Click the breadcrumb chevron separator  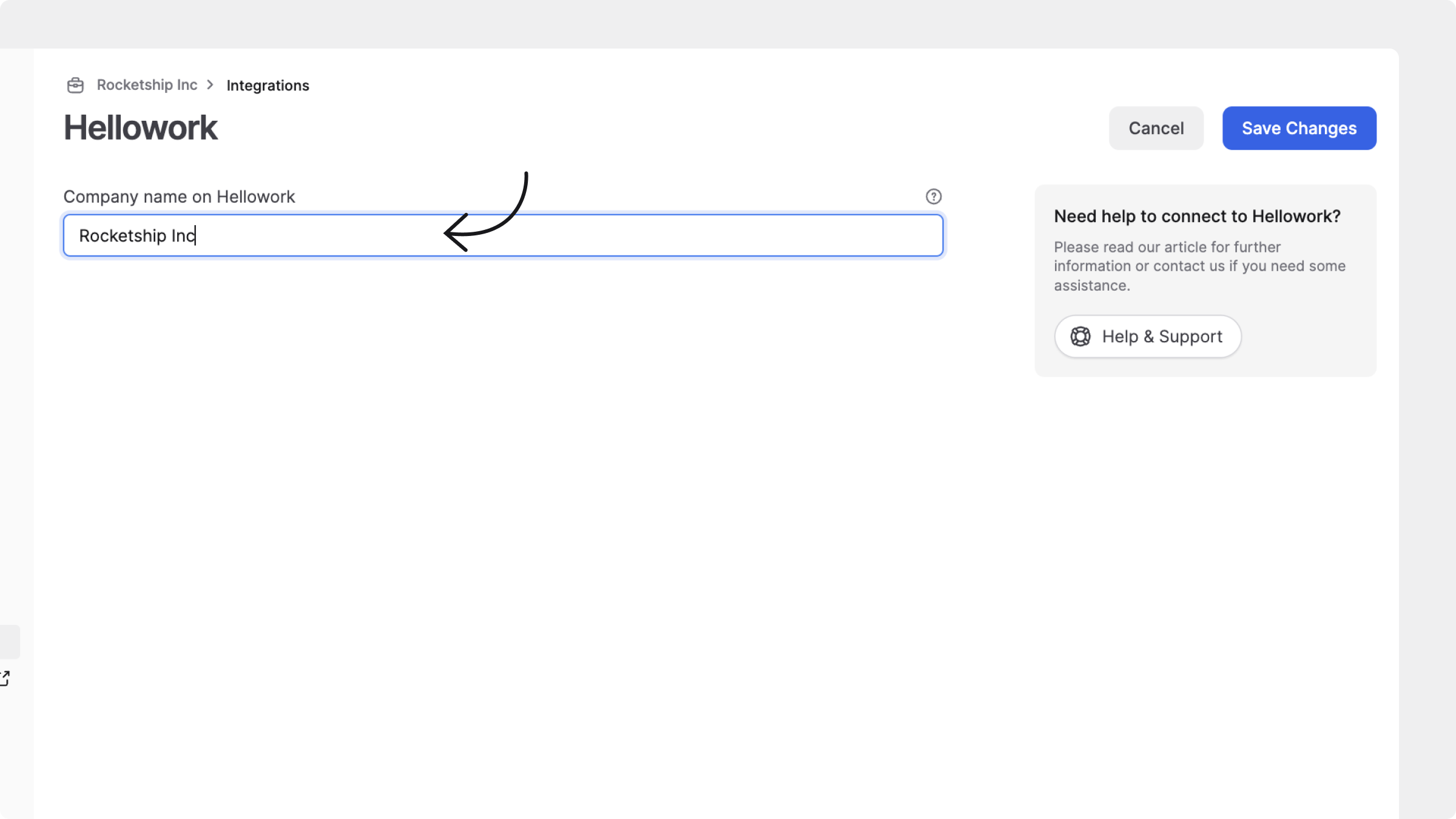(211, 85)
